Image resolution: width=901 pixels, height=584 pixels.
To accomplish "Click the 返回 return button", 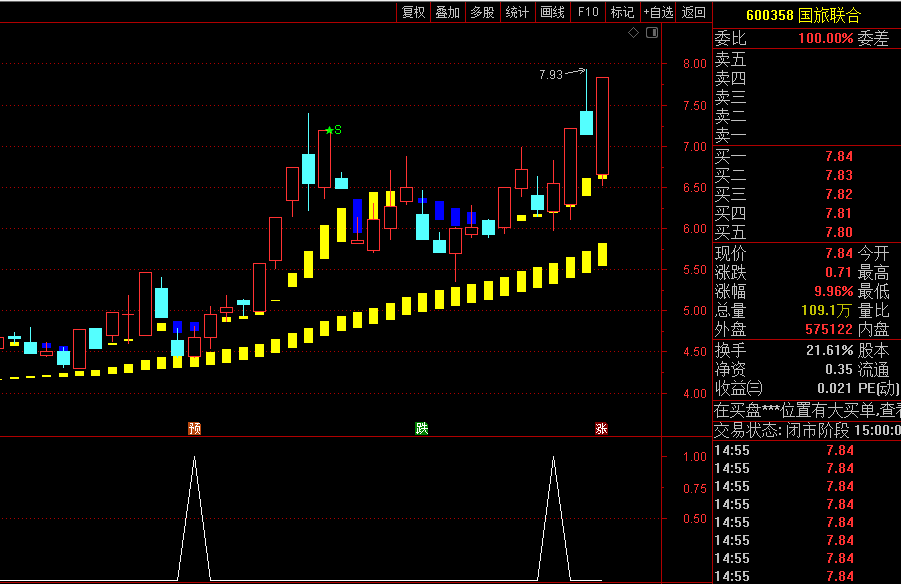I will pyautogui.click(x=694, y=12).
